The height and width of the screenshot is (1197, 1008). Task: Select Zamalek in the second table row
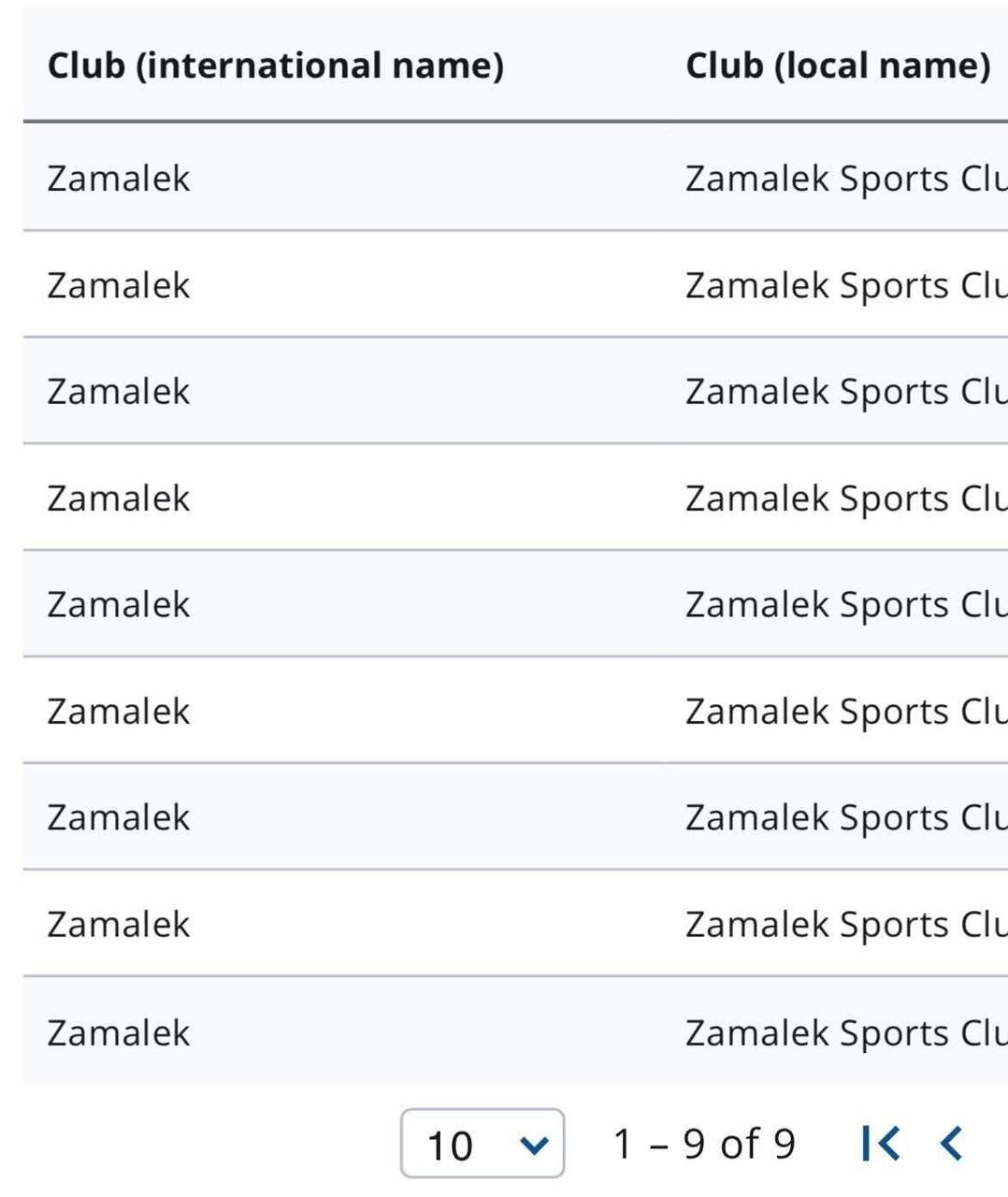(x=119, y=284)
